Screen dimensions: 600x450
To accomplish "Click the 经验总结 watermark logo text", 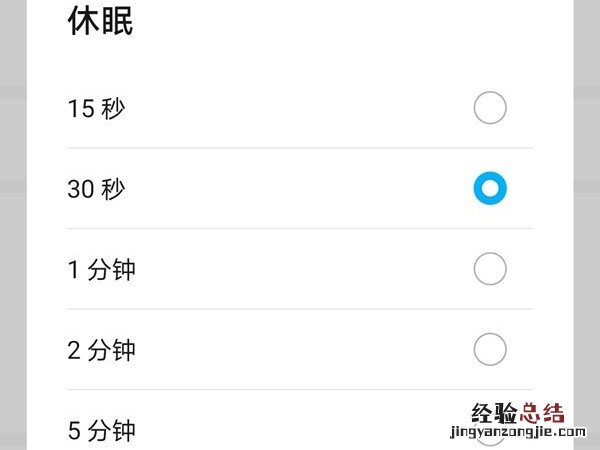I will click(x=515, y=414).
